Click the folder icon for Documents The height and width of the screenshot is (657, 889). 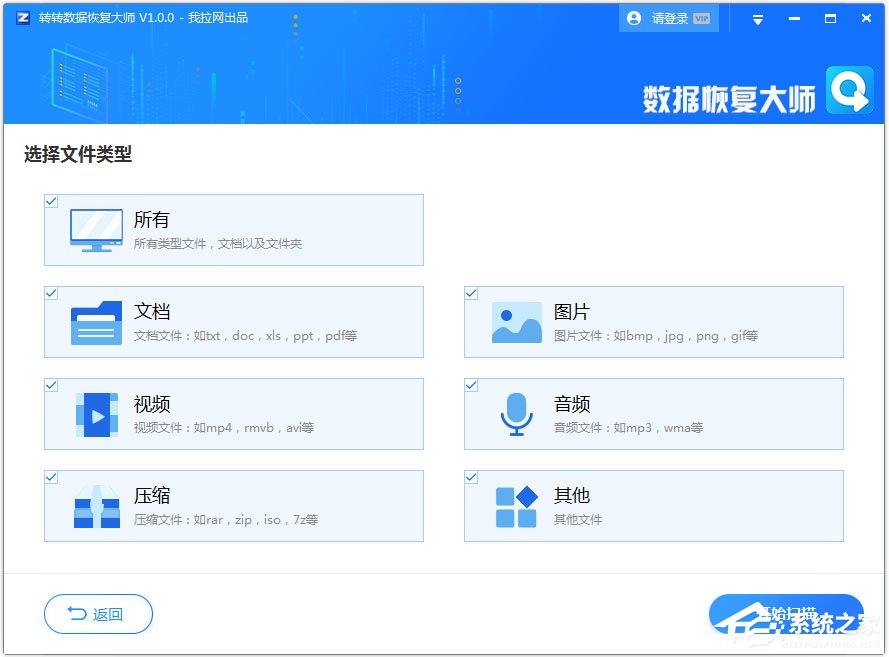click(96, 322)
